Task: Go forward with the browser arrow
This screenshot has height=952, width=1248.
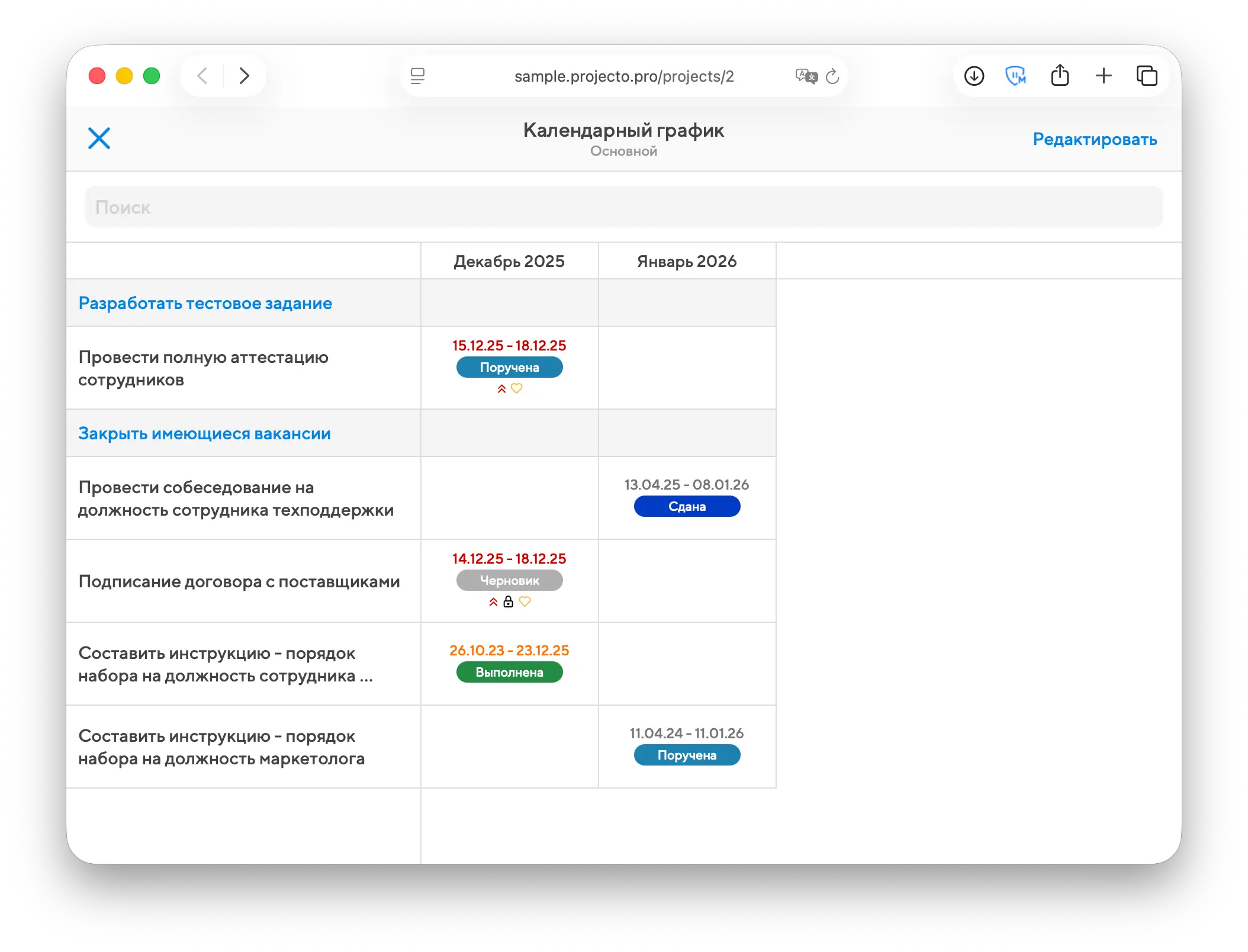Action: (244, 76)
